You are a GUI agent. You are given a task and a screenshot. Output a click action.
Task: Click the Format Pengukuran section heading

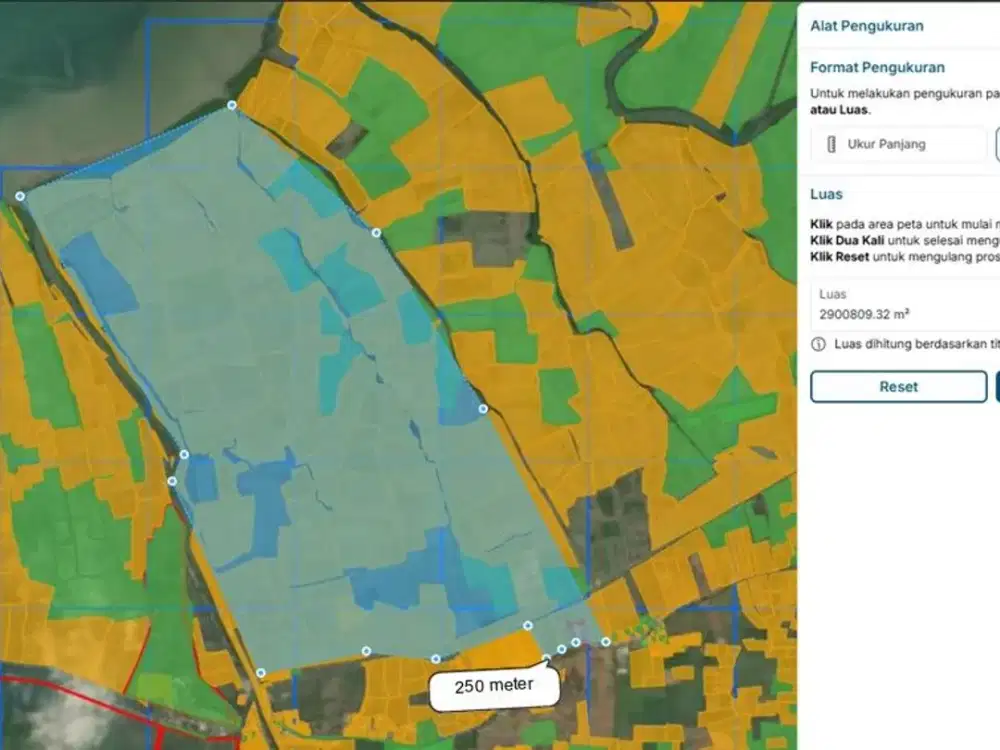(x=878, y=68)
